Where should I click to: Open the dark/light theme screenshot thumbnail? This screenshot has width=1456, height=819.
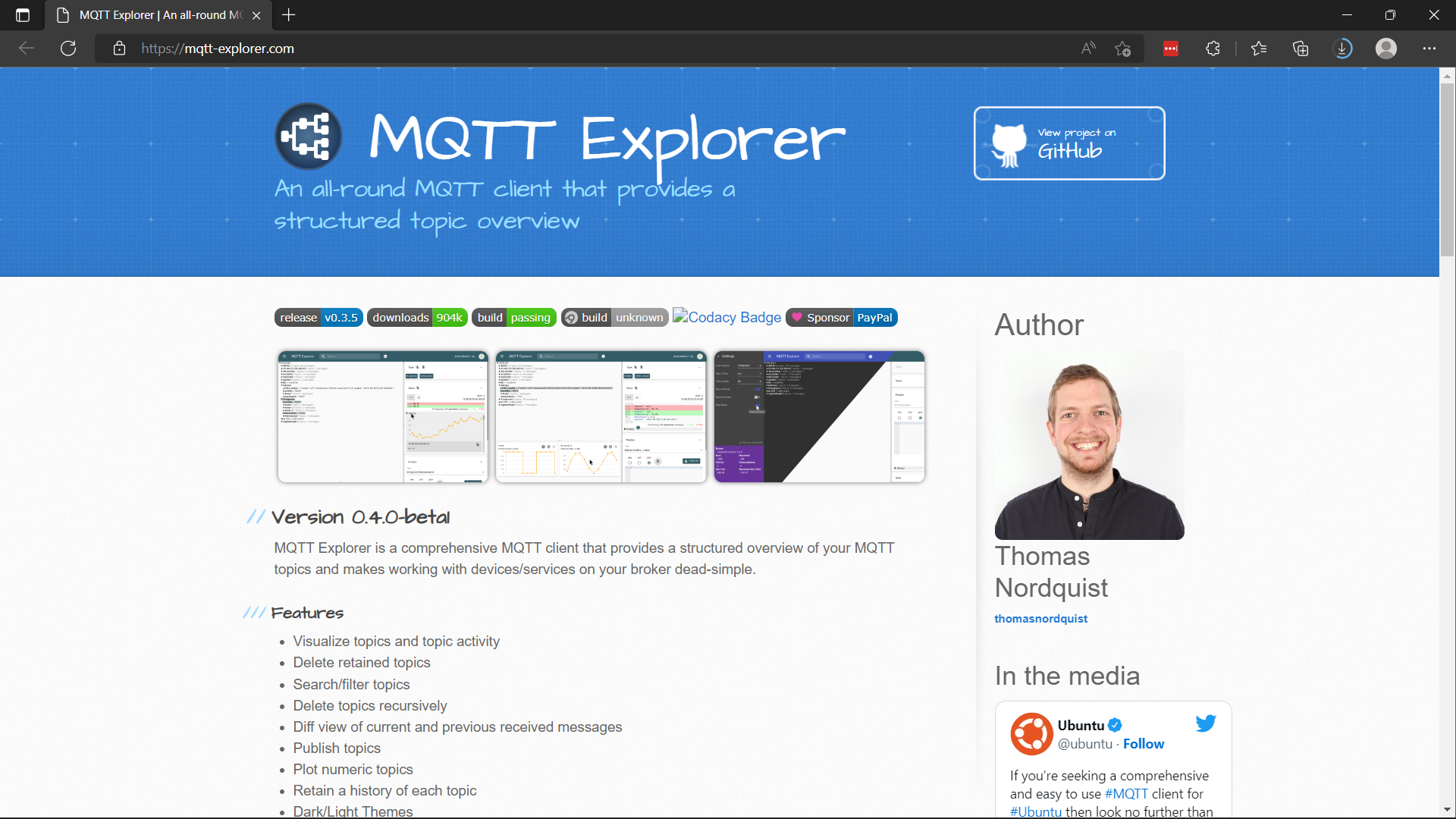[819, 416]
